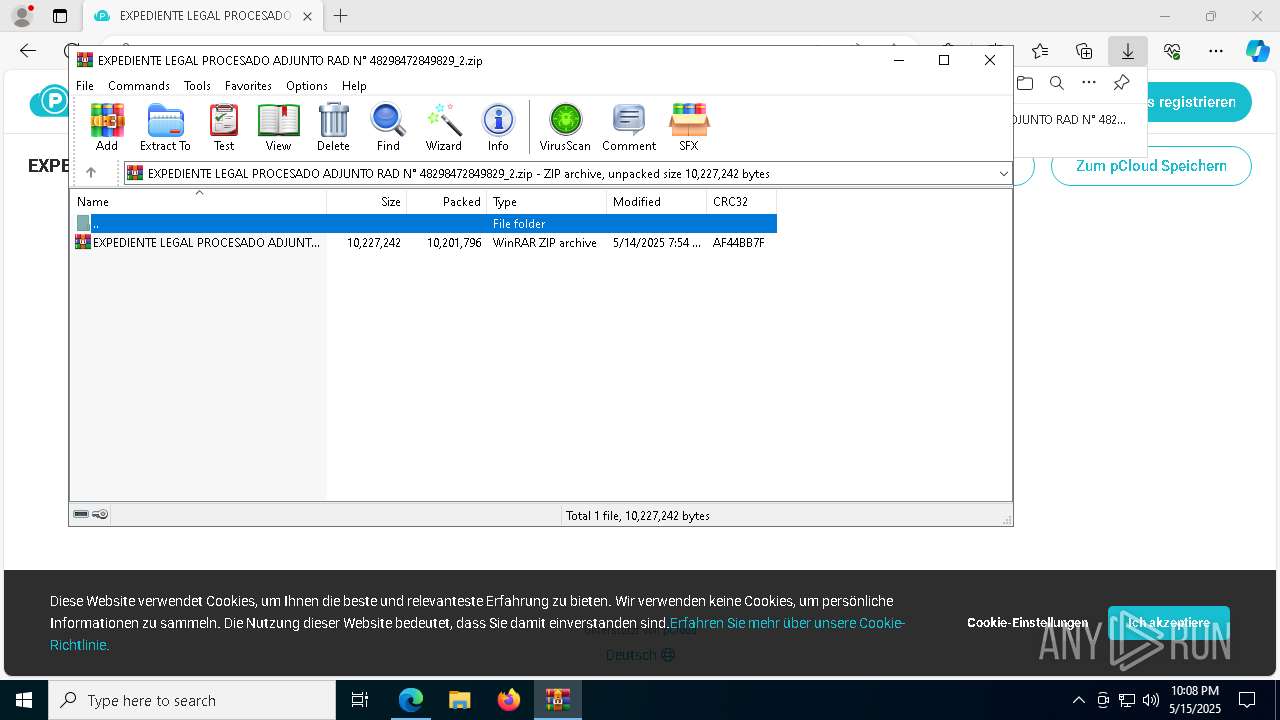The height and width of the screenshot is (720, 1280).
Task: Select the parent folder ".." row
Action: (x=425, y=224)
